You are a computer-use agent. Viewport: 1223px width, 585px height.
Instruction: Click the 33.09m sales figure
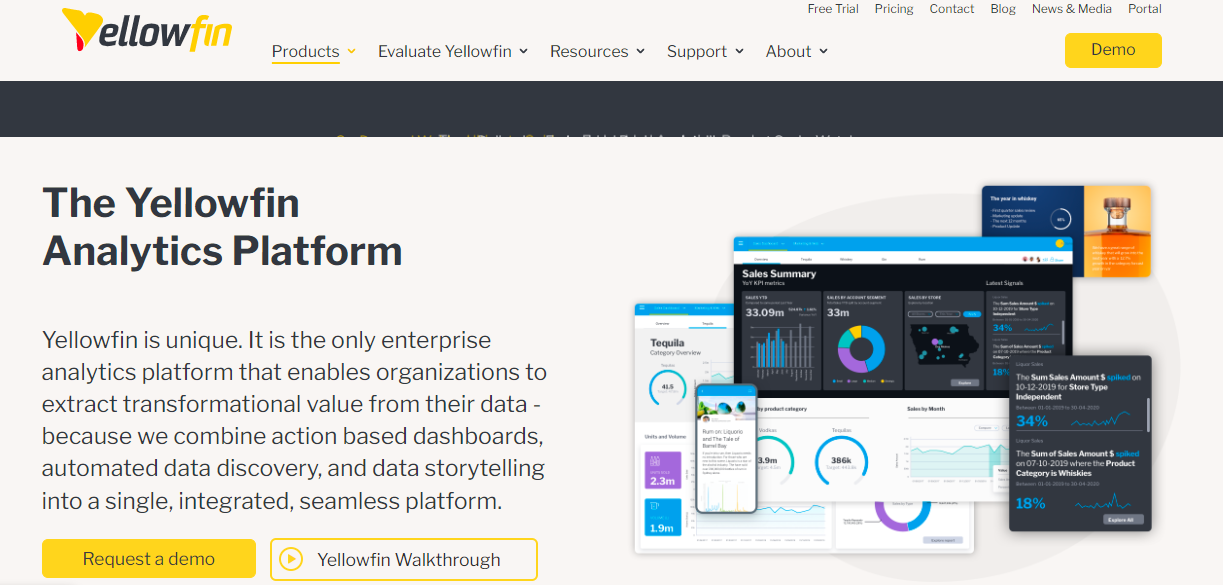[x=765, y=313]
